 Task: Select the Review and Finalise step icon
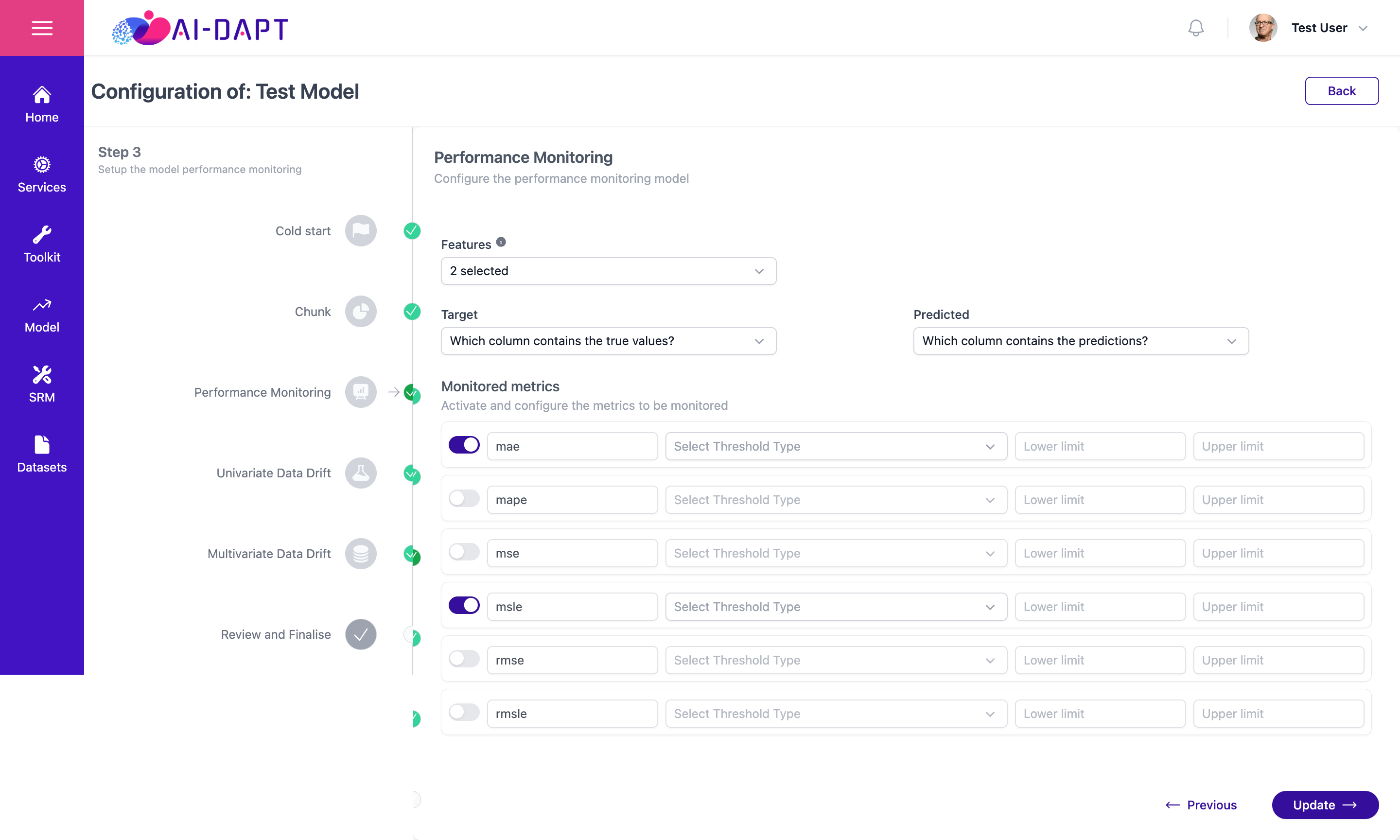[x=361, y=634]
